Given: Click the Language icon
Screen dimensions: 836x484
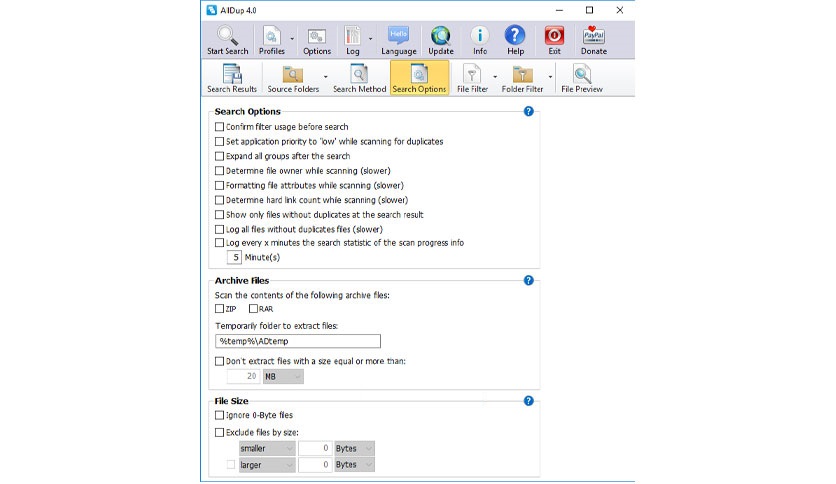Looking at the screenshot, I should coord(398,36).
